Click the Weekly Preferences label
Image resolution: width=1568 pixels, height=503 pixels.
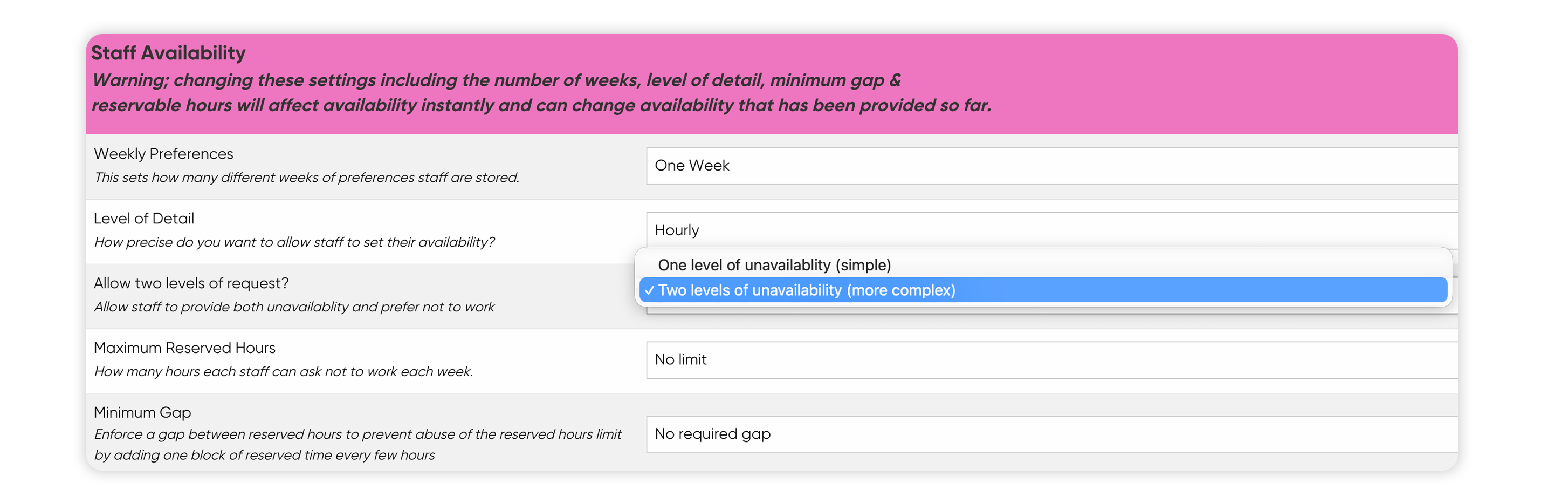(164, 153)
